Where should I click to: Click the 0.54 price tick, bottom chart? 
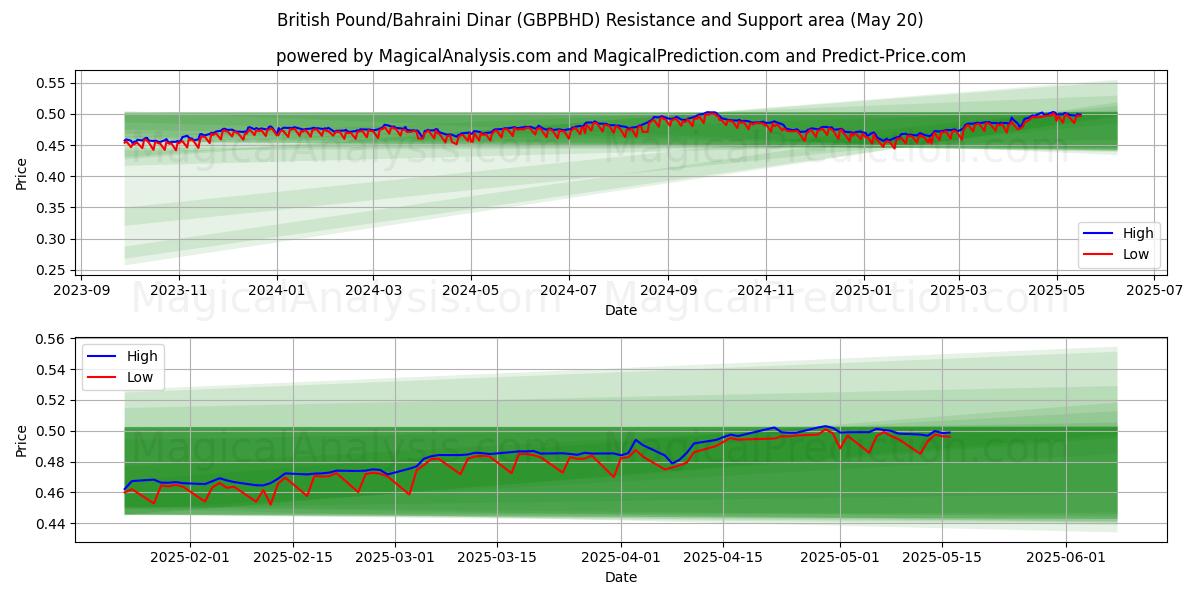(x=52, y=370)
